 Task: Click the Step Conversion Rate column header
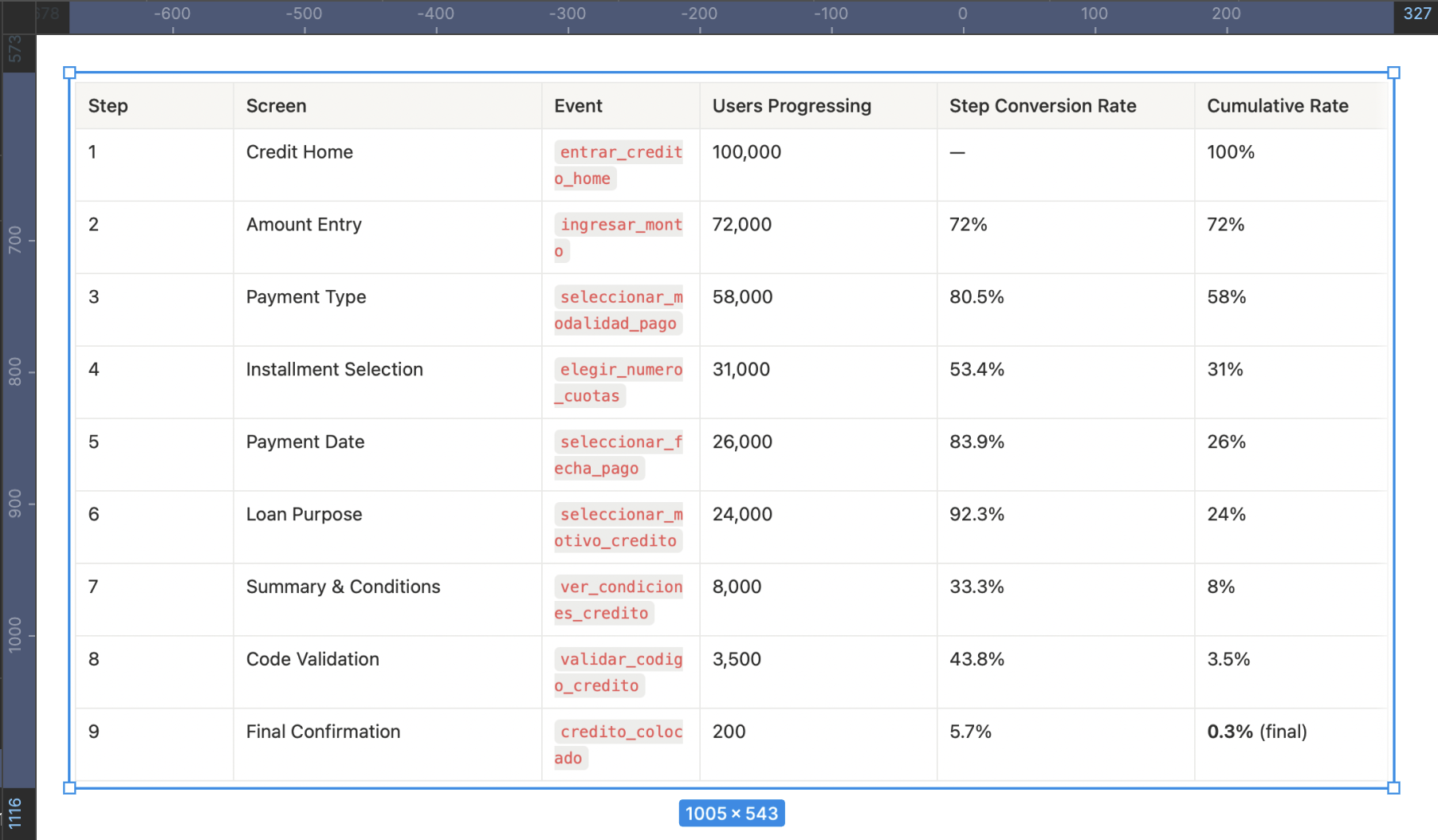tap(1042, 106)
